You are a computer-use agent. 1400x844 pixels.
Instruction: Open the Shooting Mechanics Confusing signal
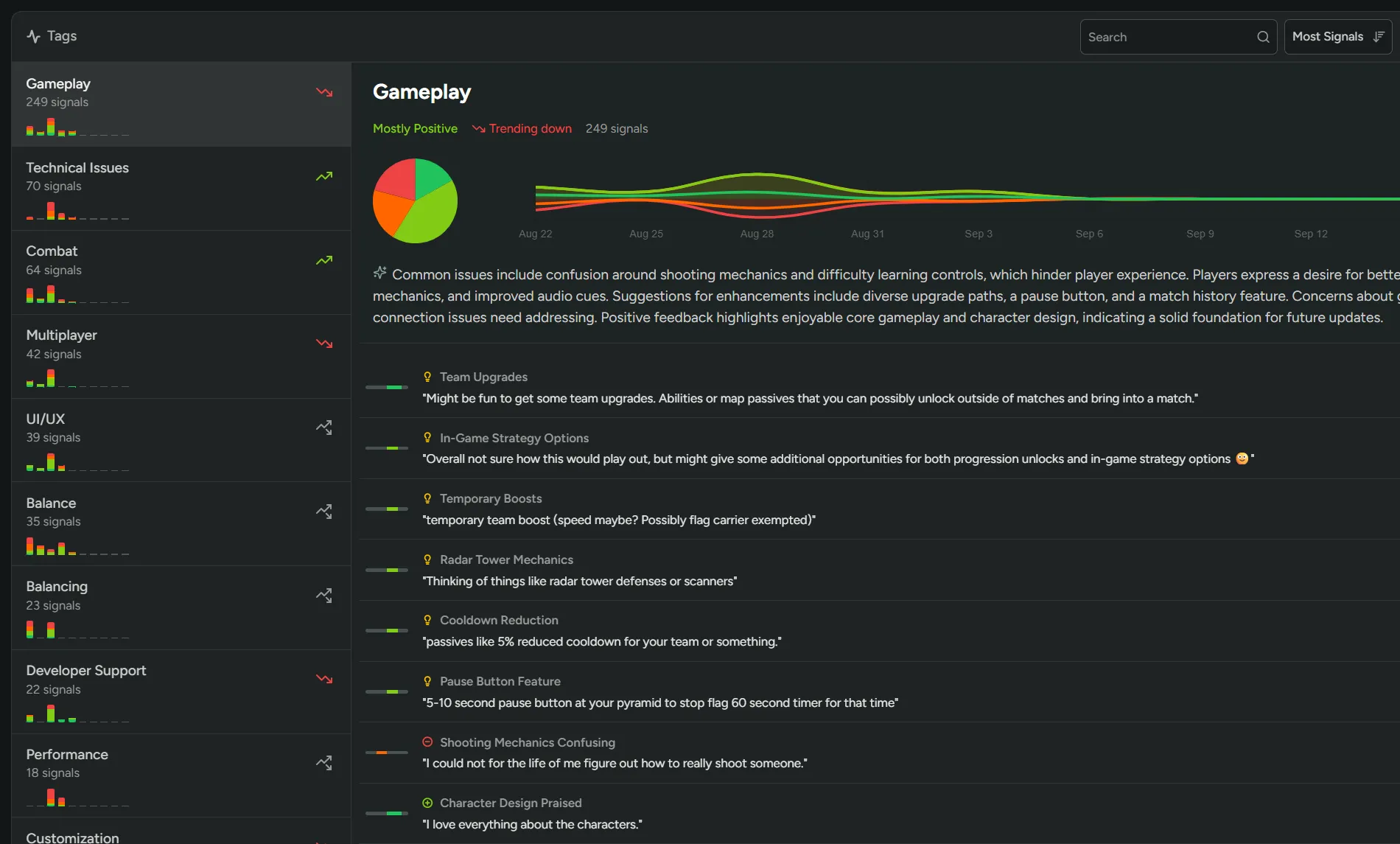(x=880, y=753)
